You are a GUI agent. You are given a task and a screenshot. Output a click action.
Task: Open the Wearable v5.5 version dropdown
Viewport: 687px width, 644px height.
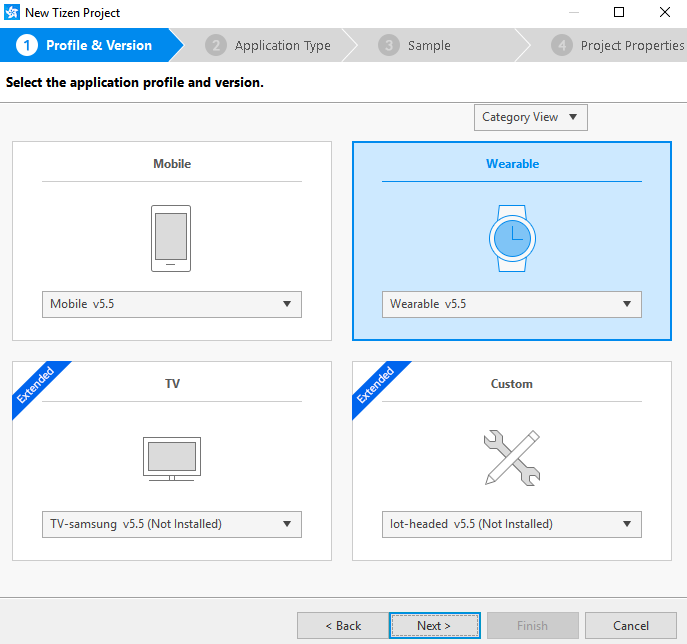512,304
